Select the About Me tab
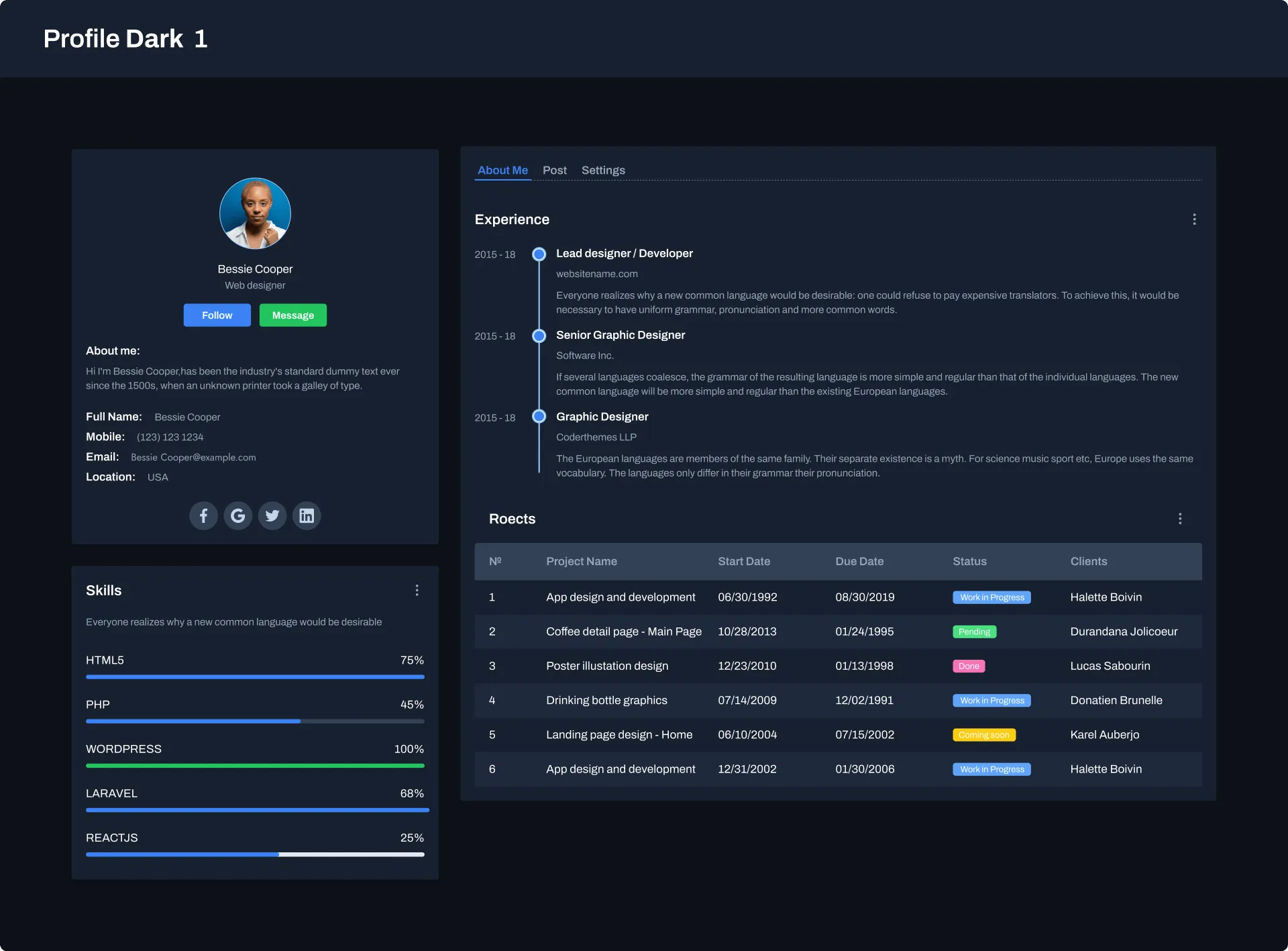Image resolution: width=1288 pixels, height=951 pixels. [502, 170]
